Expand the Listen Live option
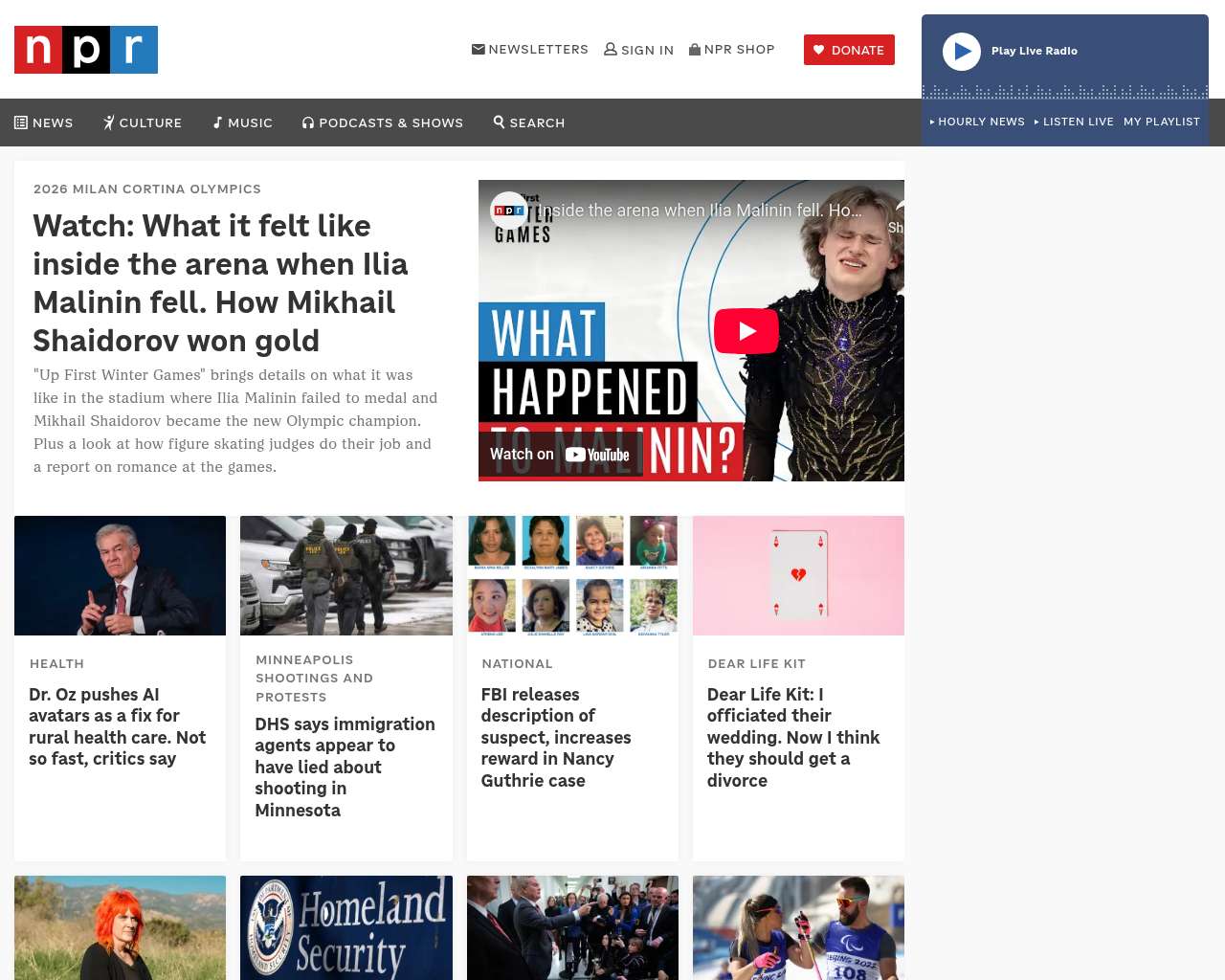The image size is (1225, 980). pos(1074,122)
